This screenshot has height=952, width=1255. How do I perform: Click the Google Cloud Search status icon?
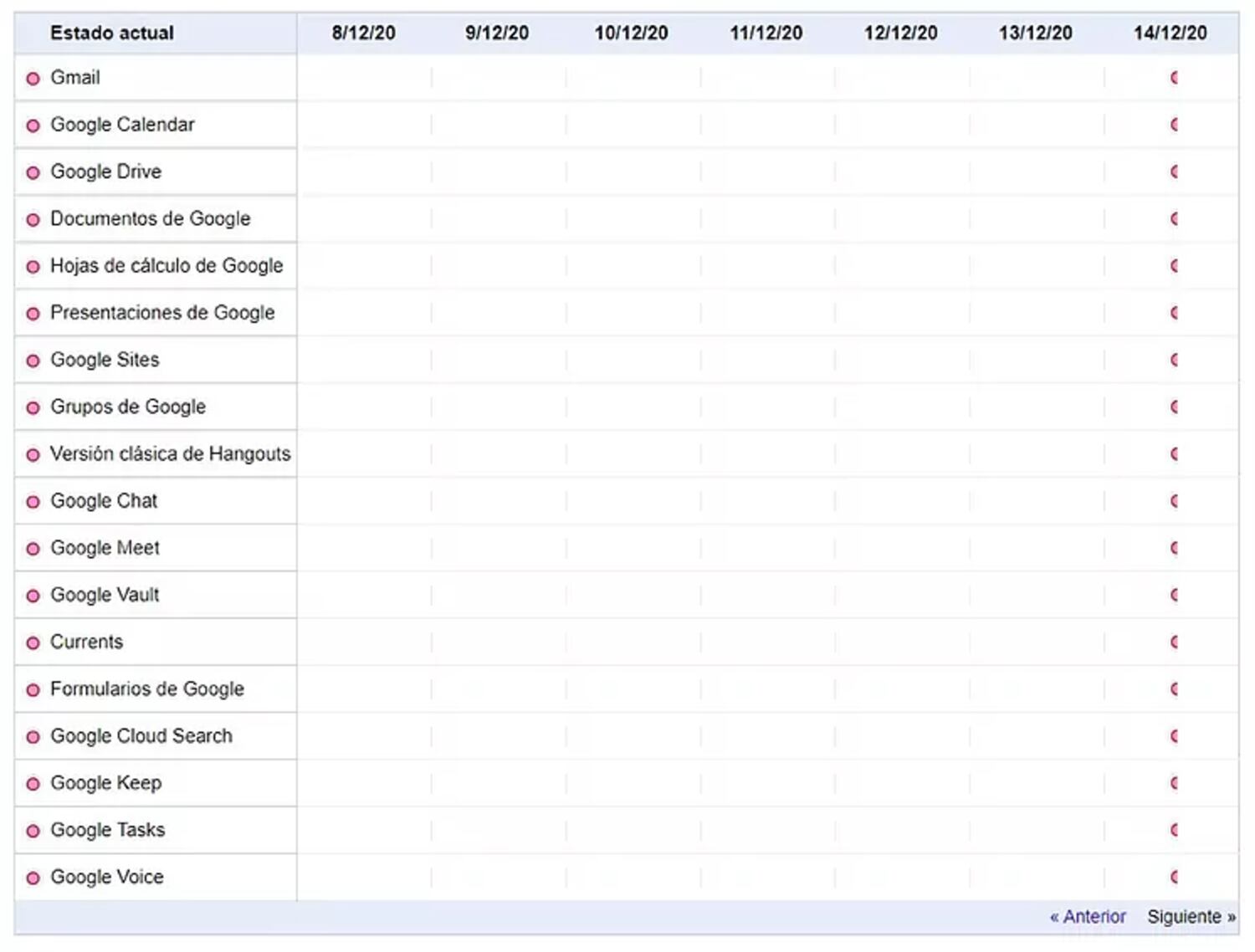[x=33, y=737]
